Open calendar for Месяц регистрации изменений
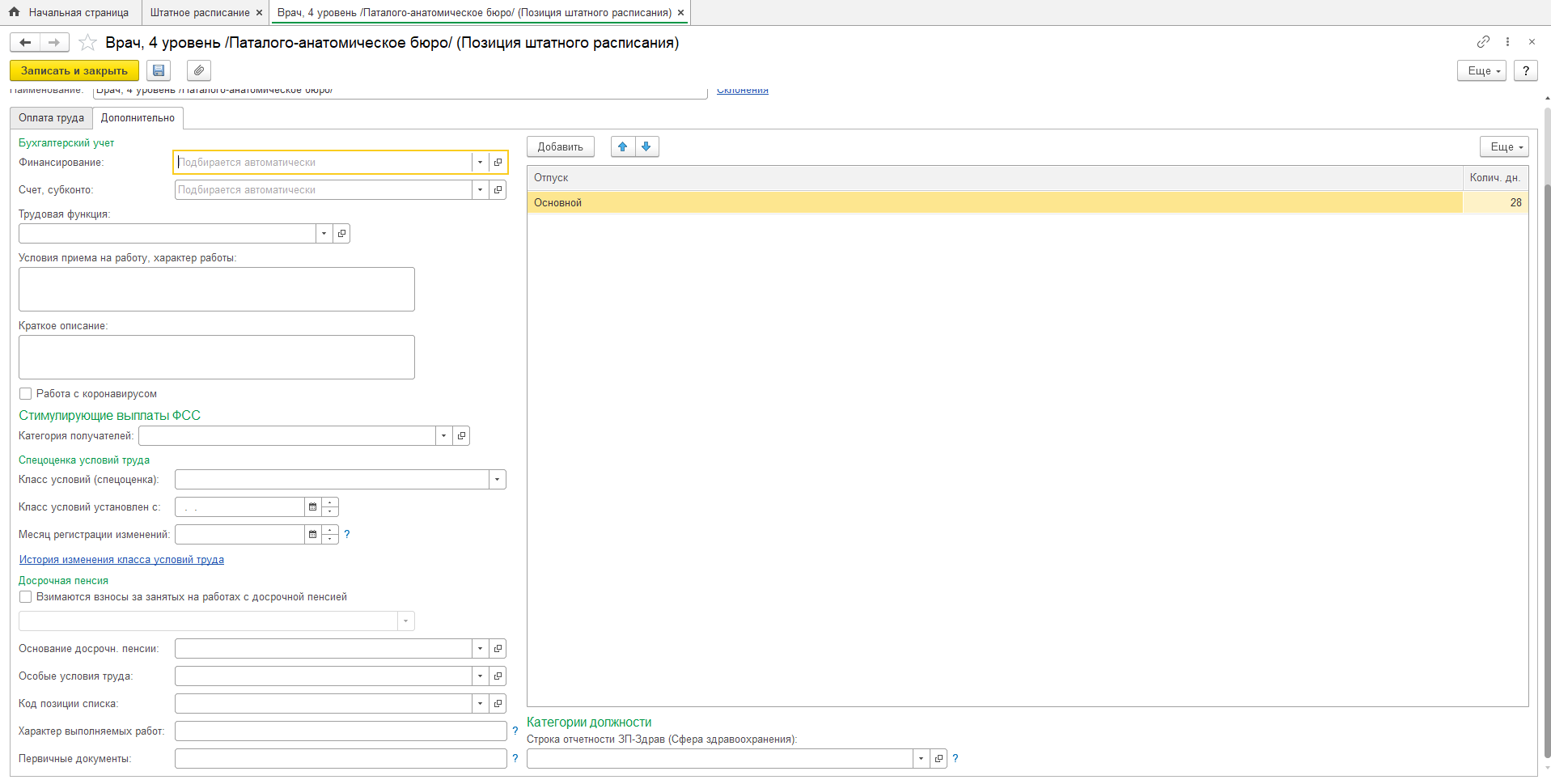1551x784 pixels. [x=313, y=535]
